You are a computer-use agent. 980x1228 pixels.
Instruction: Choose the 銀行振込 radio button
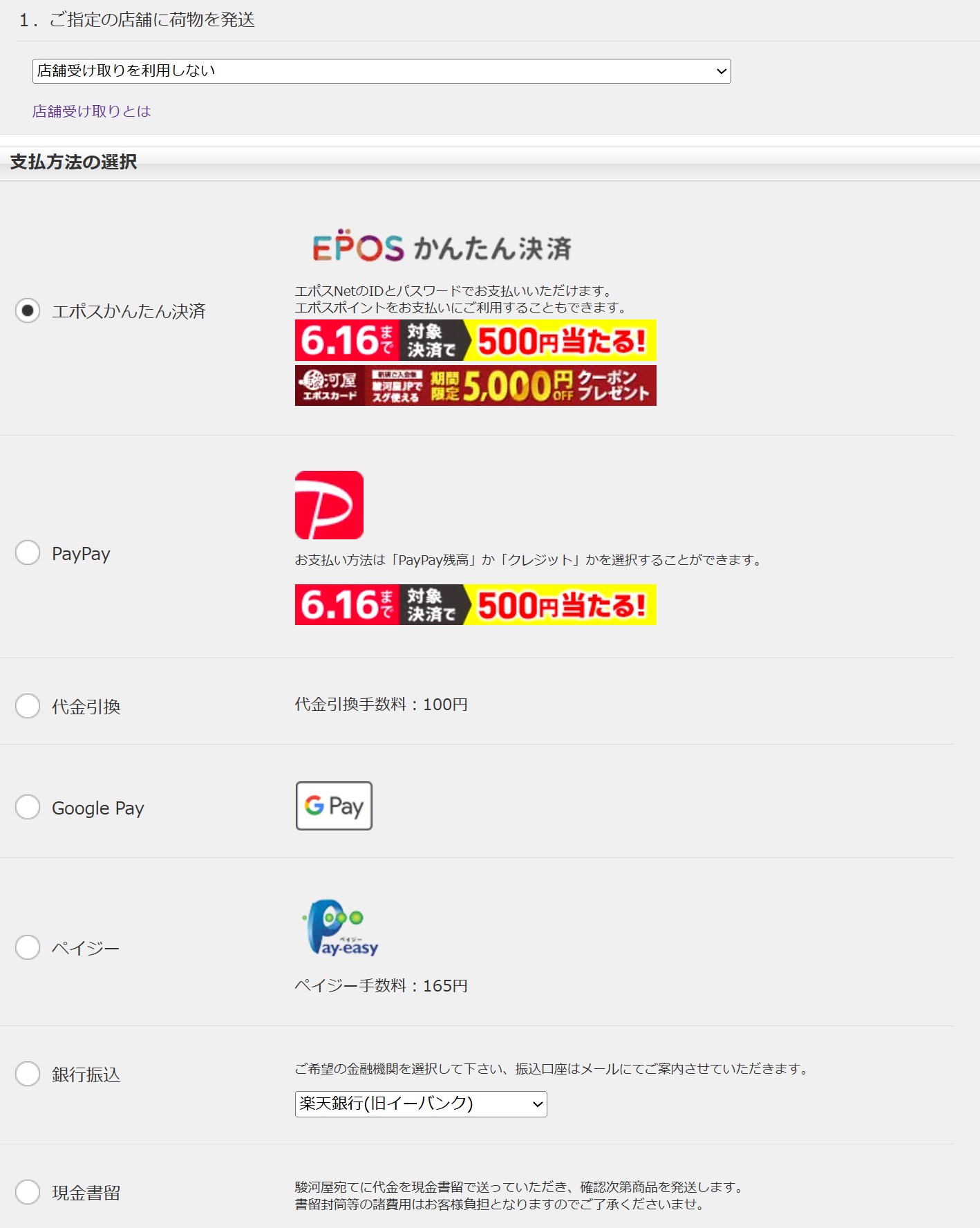click(x=28, y=1074)
